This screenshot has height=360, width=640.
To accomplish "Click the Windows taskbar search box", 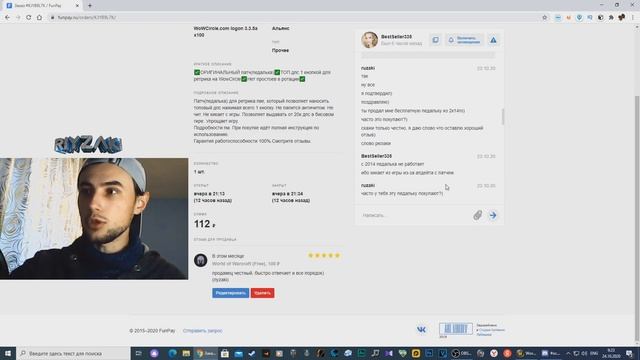I will [73, 353].
